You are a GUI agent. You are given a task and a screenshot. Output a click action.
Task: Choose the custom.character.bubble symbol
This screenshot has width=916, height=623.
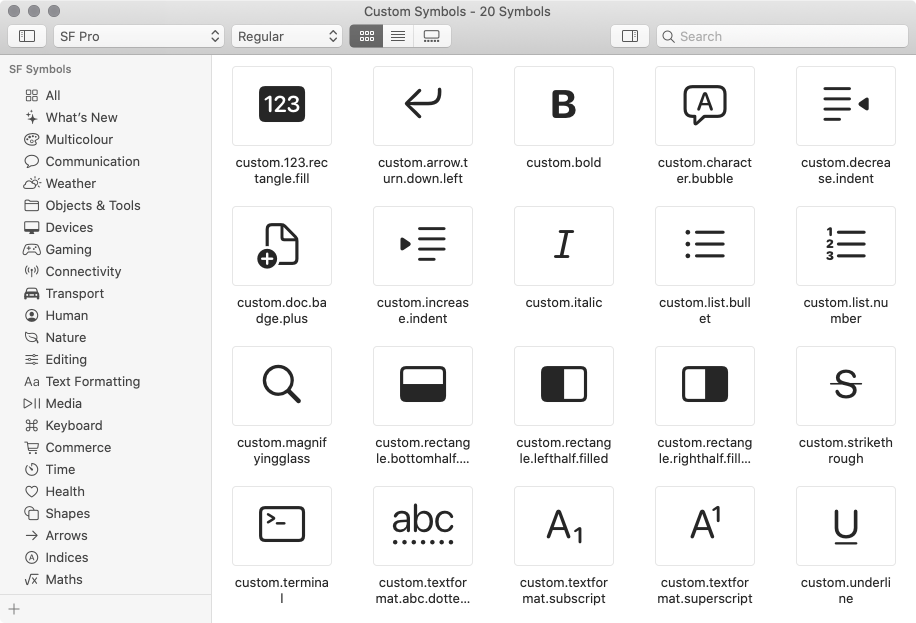pos(704,105)
